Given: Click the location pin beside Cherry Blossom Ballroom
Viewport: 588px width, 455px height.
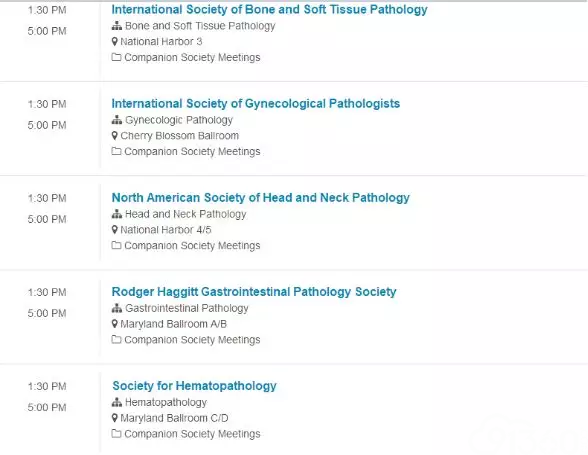Looking at the screenshot, I should pos(115,136).
